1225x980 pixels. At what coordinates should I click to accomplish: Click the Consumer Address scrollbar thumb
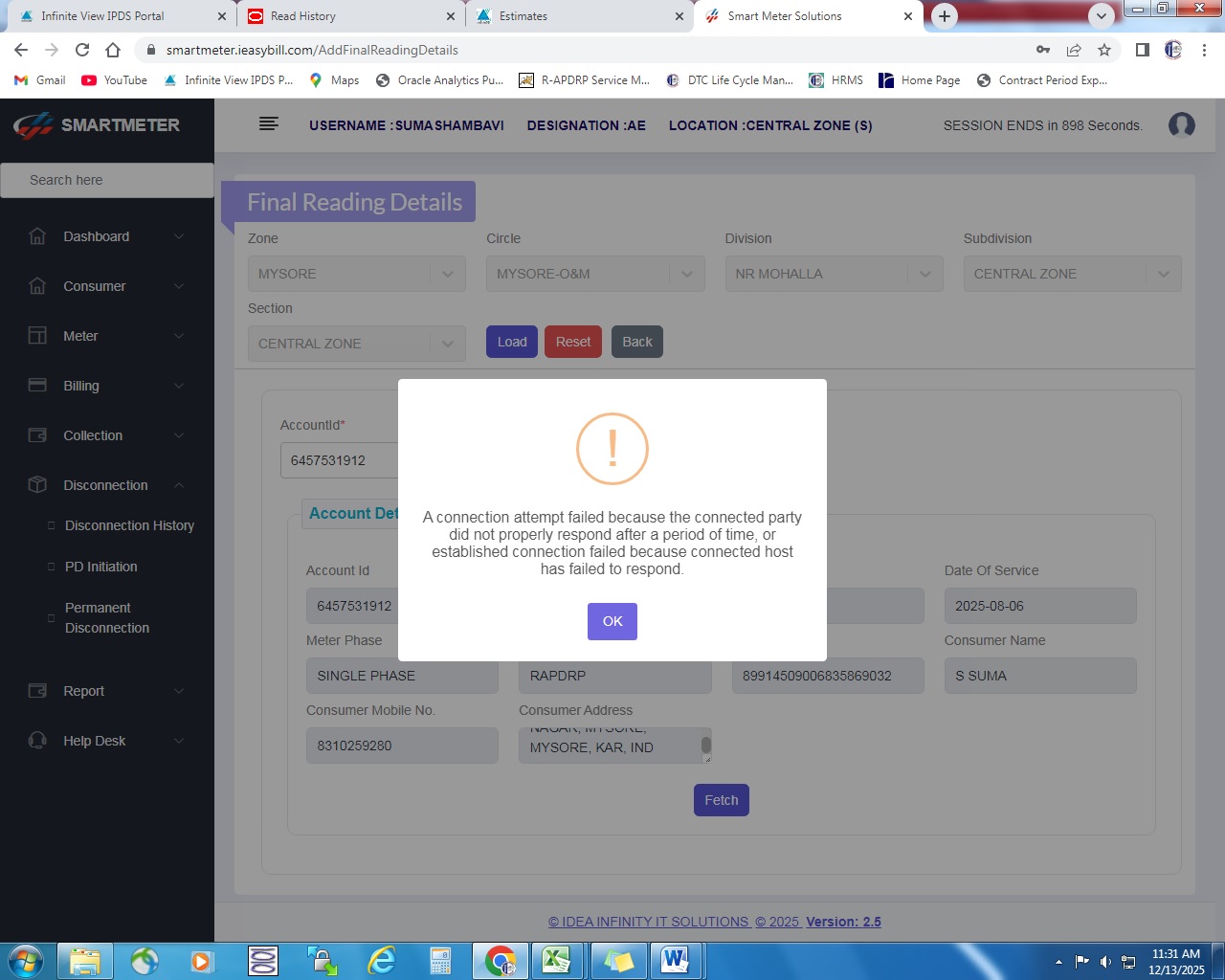706,745
